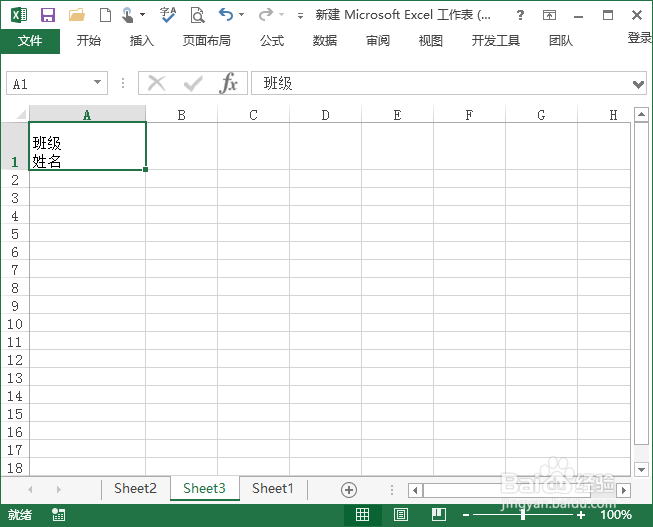Click the vertical scrollbar down arrow
This screenshot has width=653, height=527.
click(x=641, y=470)
